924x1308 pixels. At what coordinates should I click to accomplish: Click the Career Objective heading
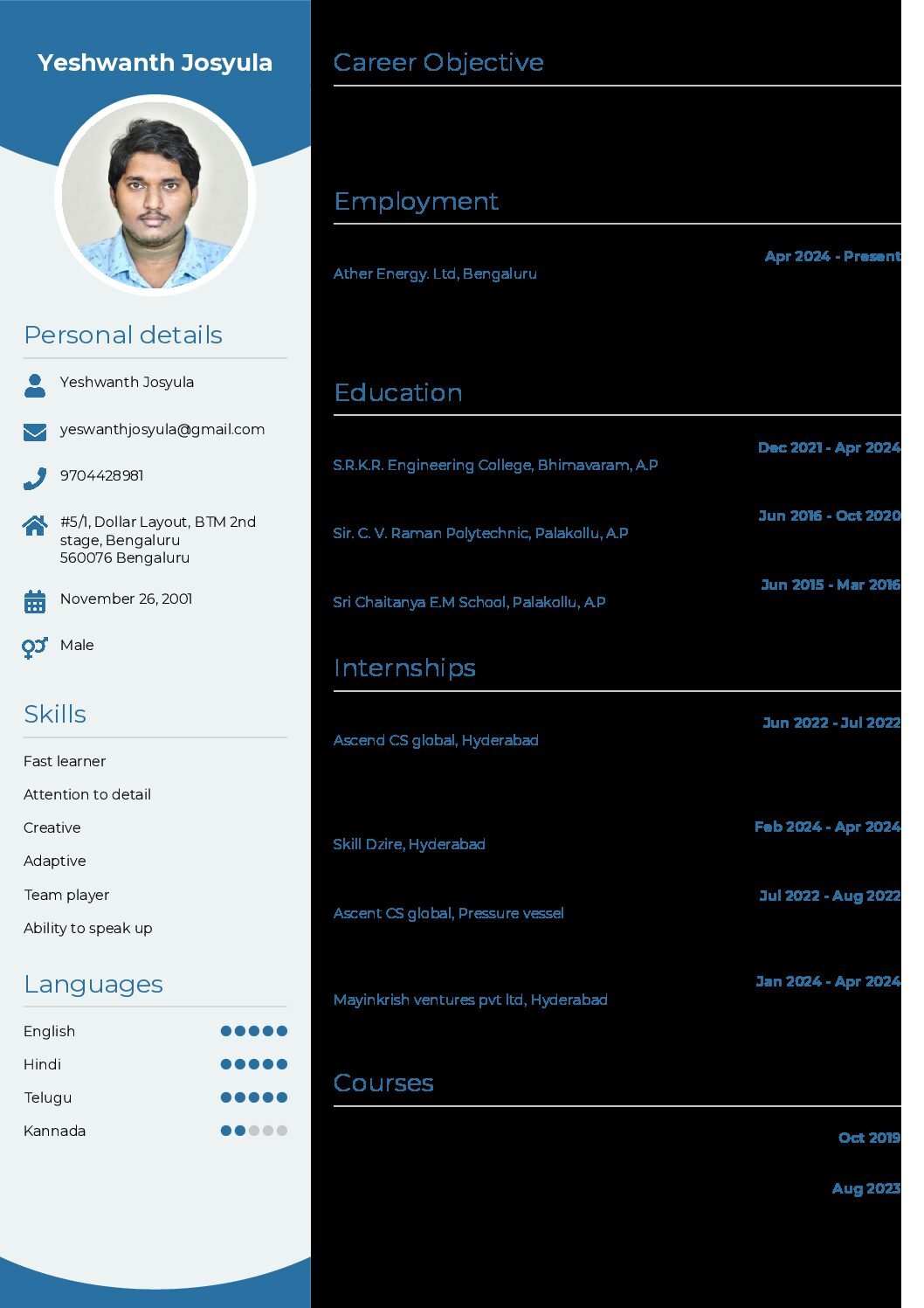[x=438, y=62]
